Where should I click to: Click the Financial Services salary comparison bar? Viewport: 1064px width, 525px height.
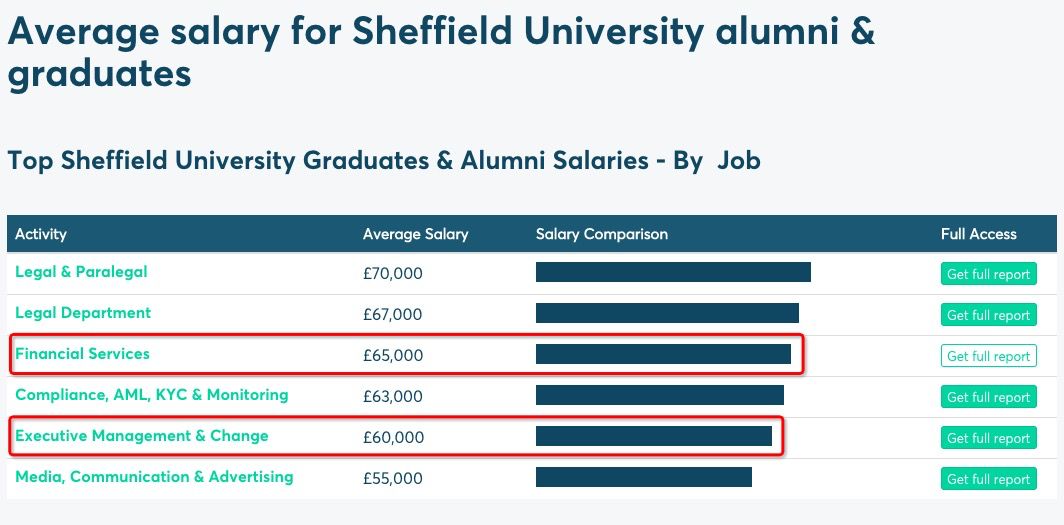(x=663, y=354)
